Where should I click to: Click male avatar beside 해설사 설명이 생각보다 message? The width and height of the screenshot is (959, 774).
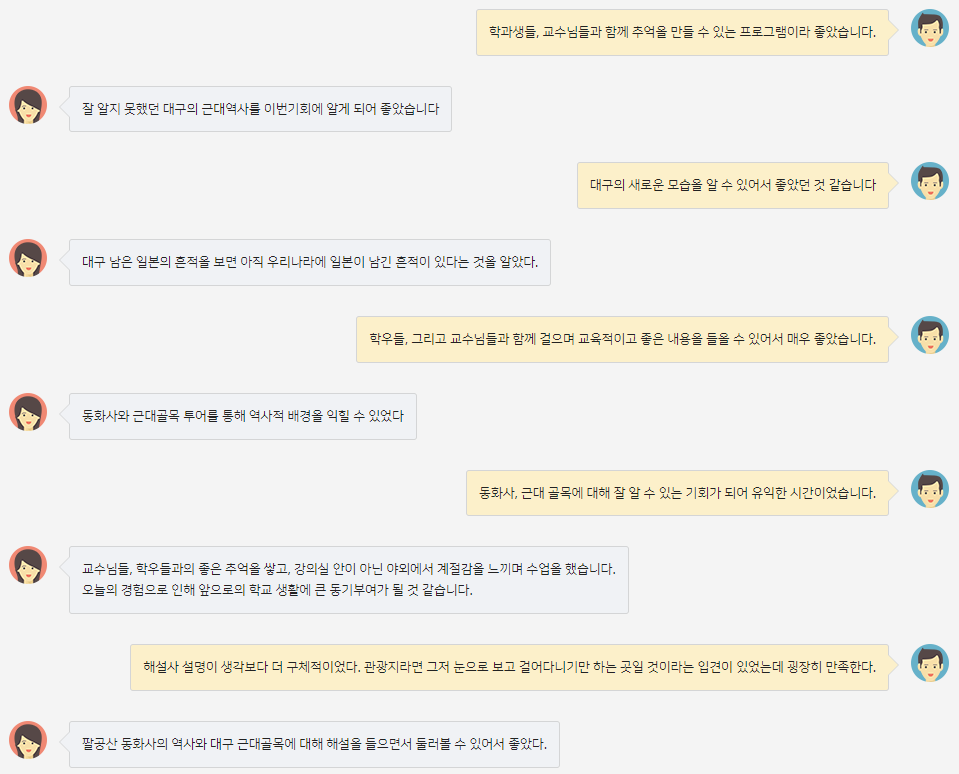[x=930, y=663]
